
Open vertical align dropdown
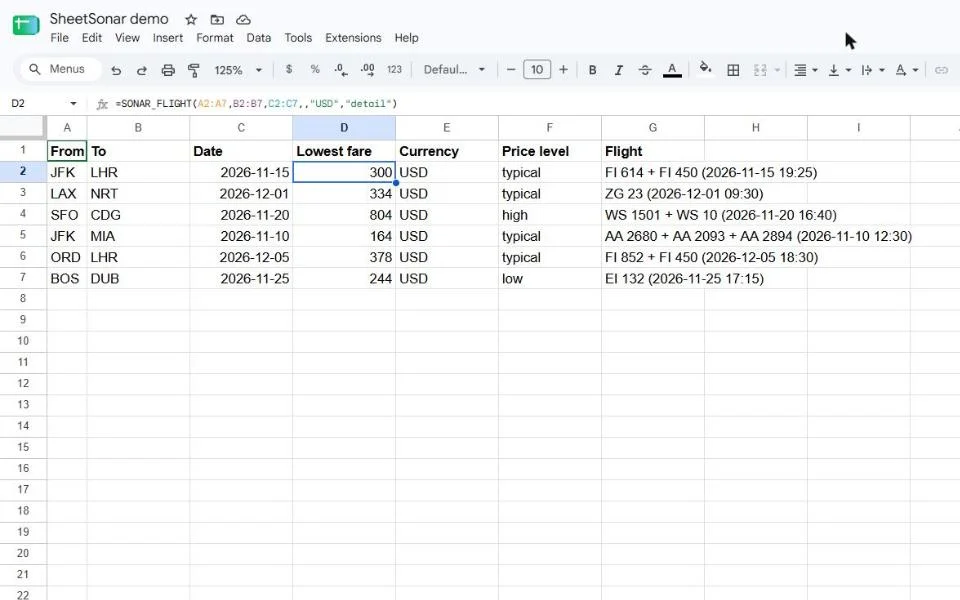tap(839, 70)
